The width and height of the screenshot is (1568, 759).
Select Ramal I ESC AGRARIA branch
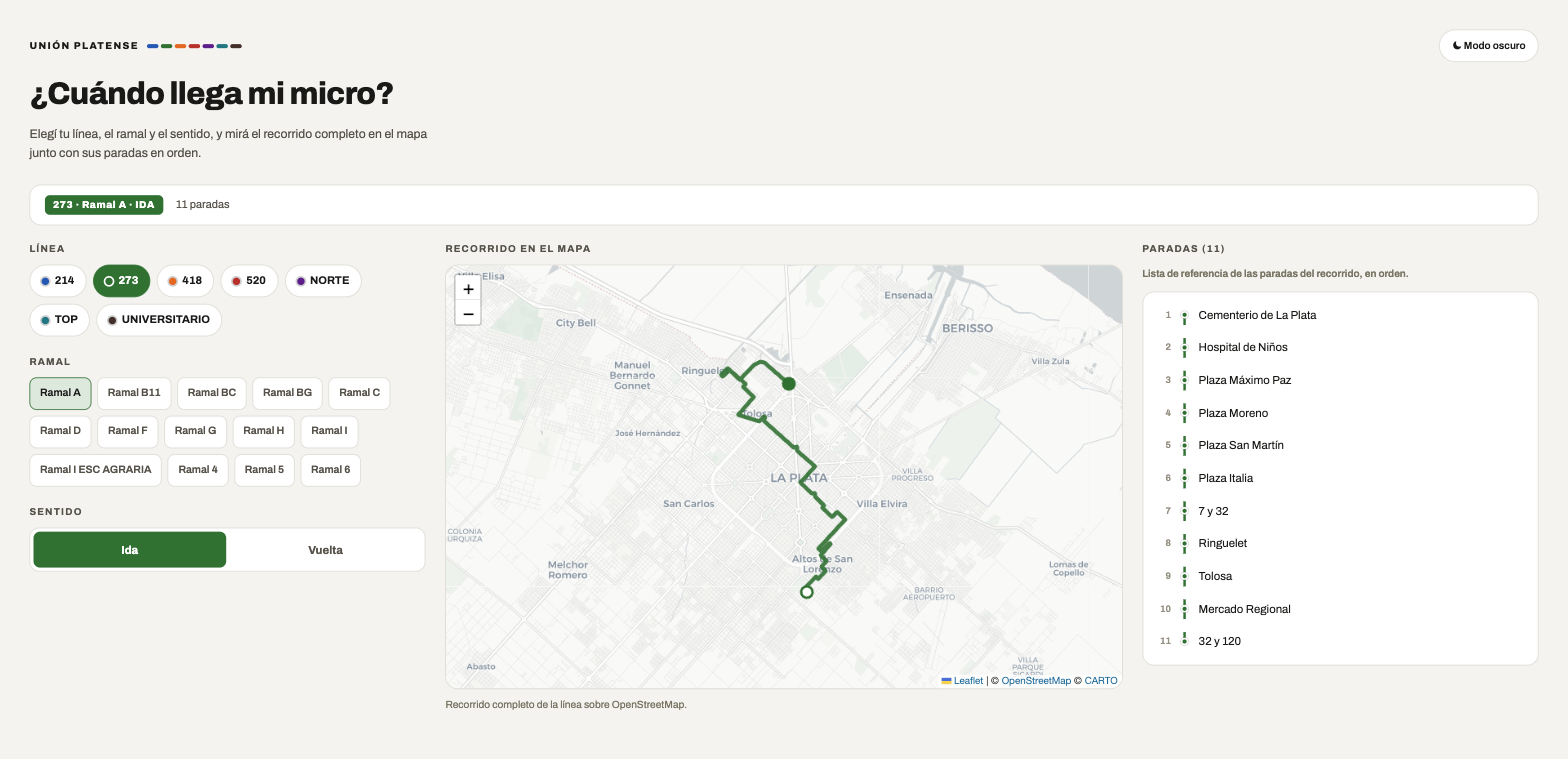96,470
